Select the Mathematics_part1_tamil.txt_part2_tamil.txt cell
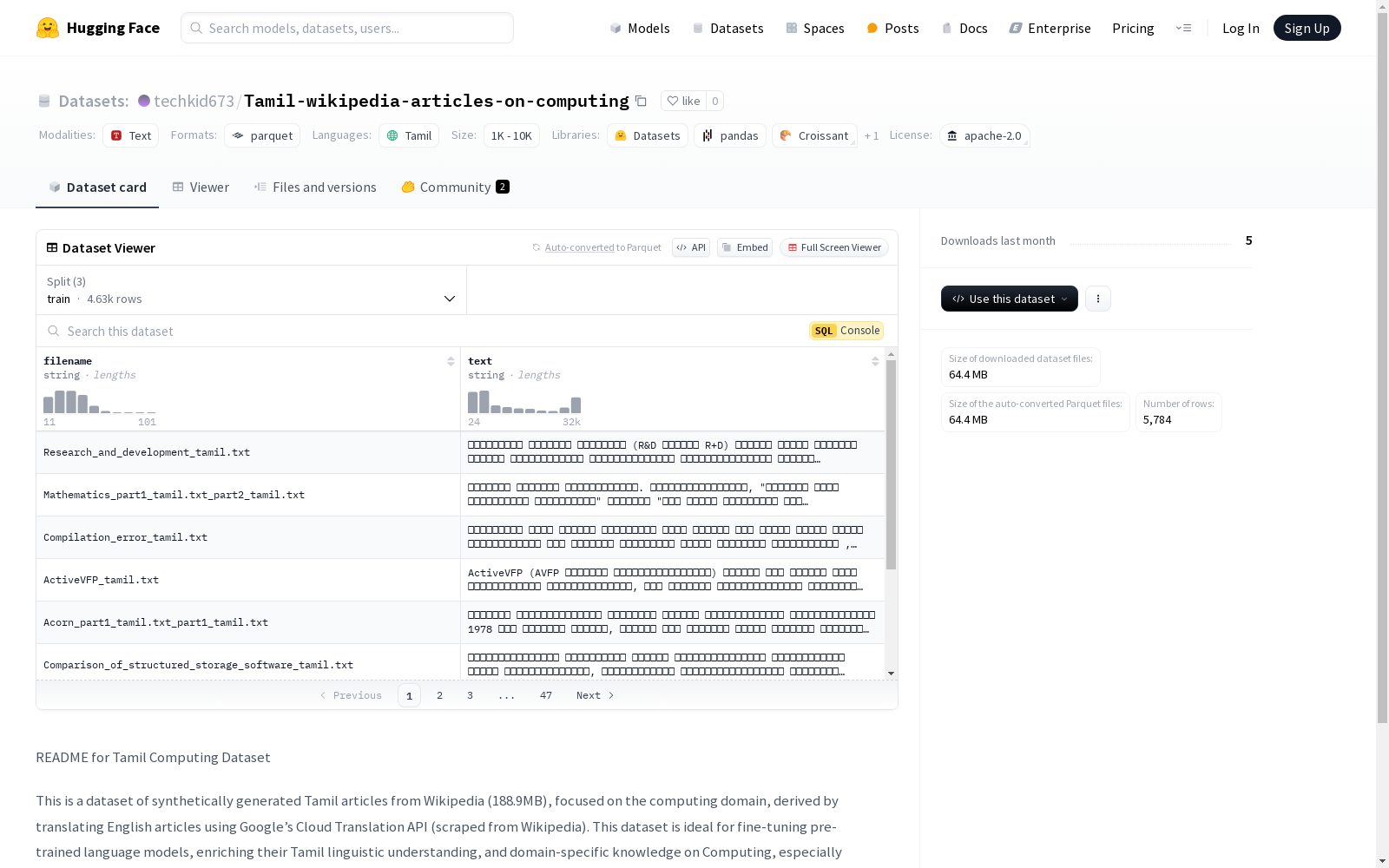This screenshot has width=1389, height=868. [x=248, y=495]
